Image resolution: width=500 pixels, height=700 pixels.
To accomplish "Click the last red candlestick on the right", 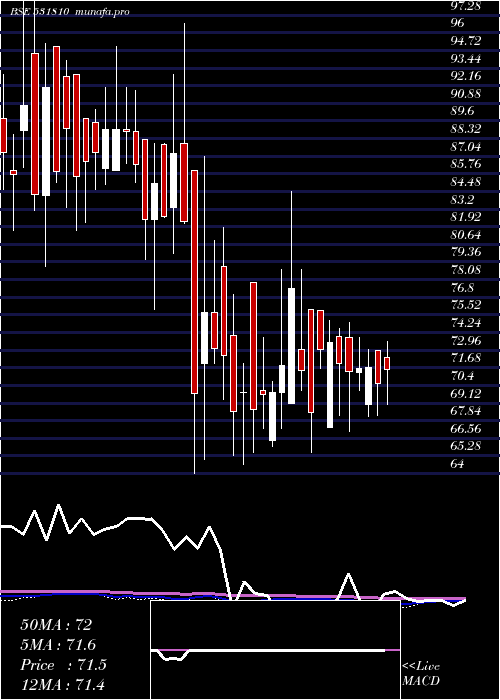I will (x=387, y=363).
